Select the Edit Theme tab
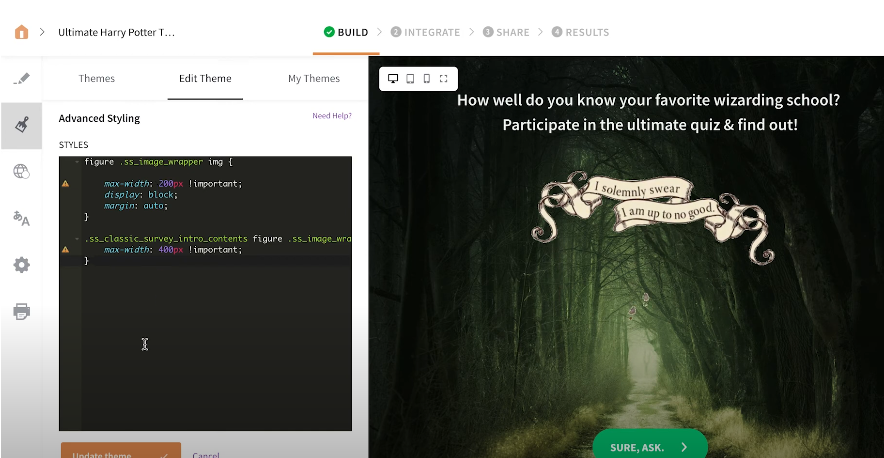884x458 pixels. pyautogui.click(x=205, y=78)
